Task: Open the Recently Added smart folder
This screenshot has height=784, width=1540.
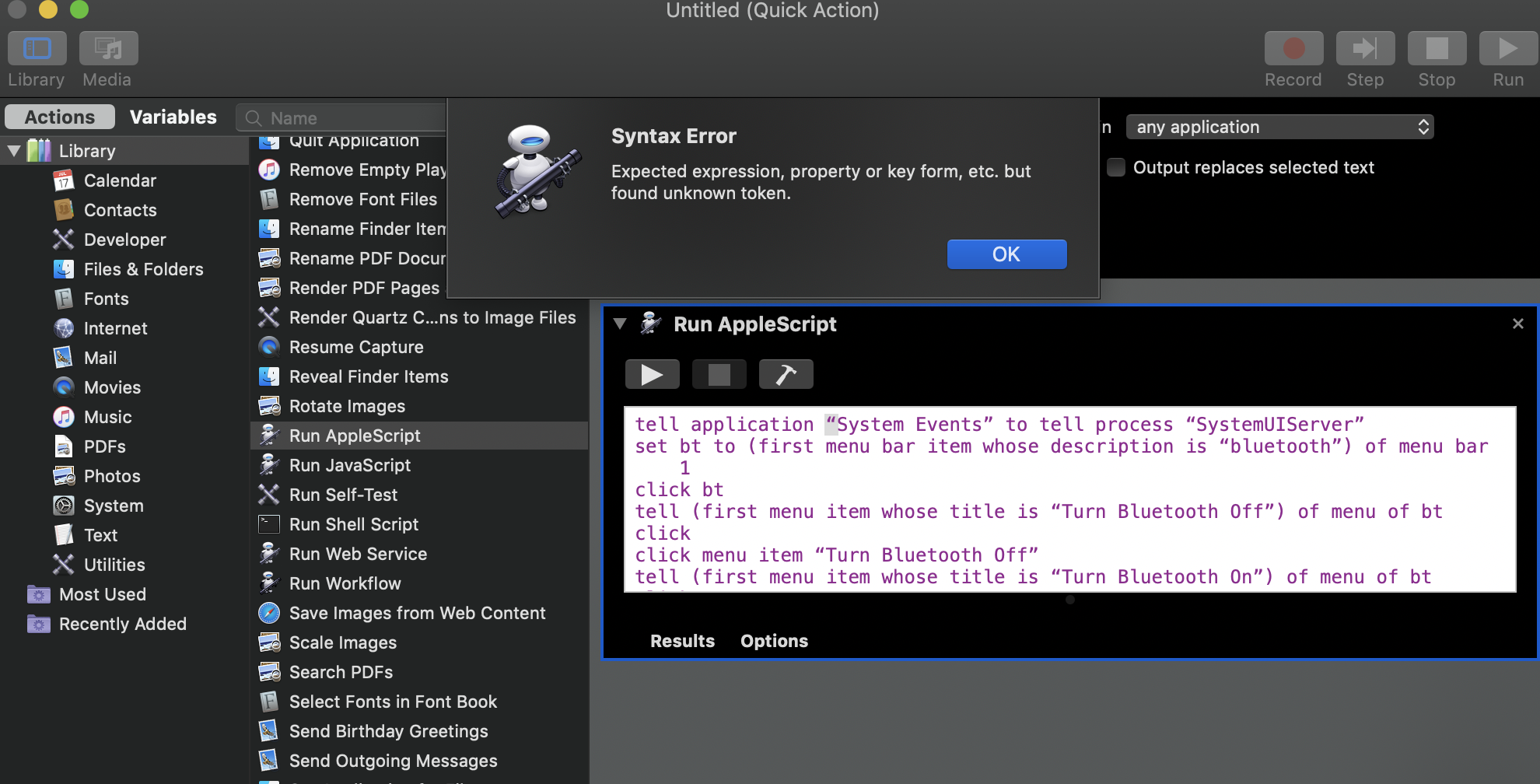Action: tap(124, 624)
